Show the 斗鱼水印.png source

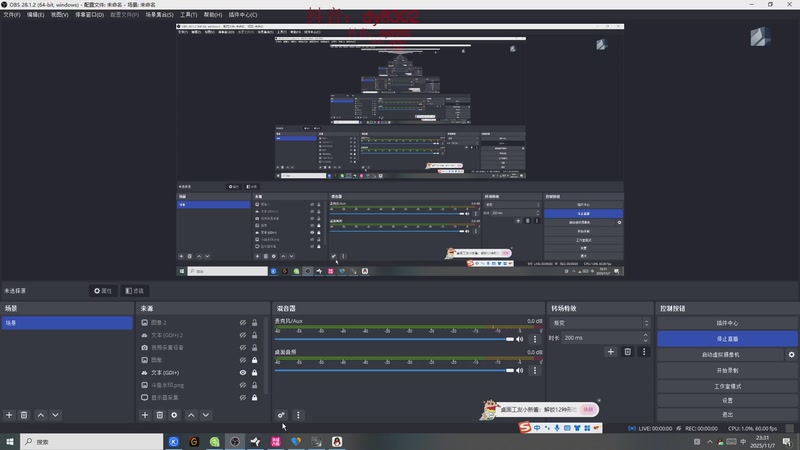point(243,385)
